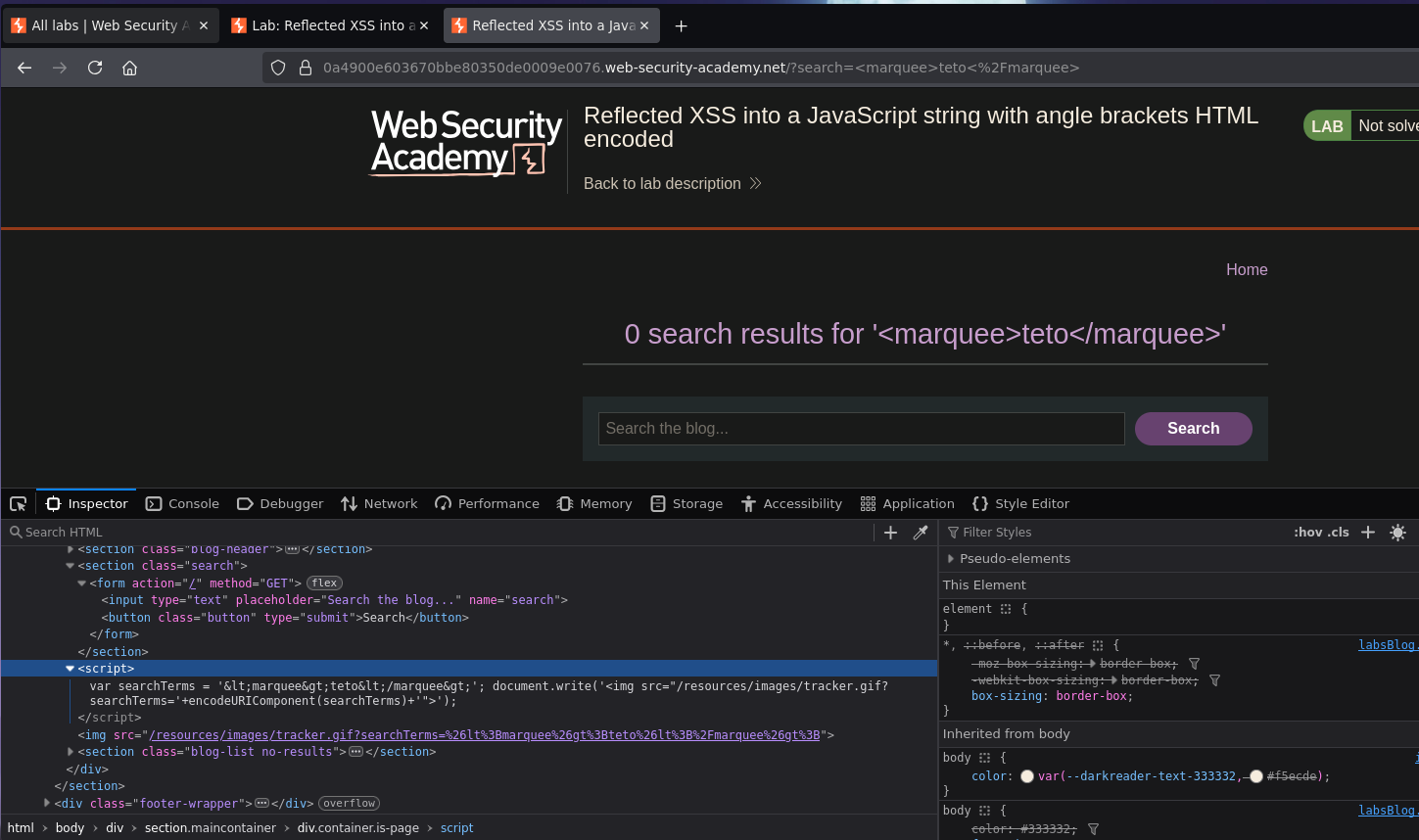Screen dimensions: 1419x840
Task: Open the Storage tab
Action: (x=686, y=503)
